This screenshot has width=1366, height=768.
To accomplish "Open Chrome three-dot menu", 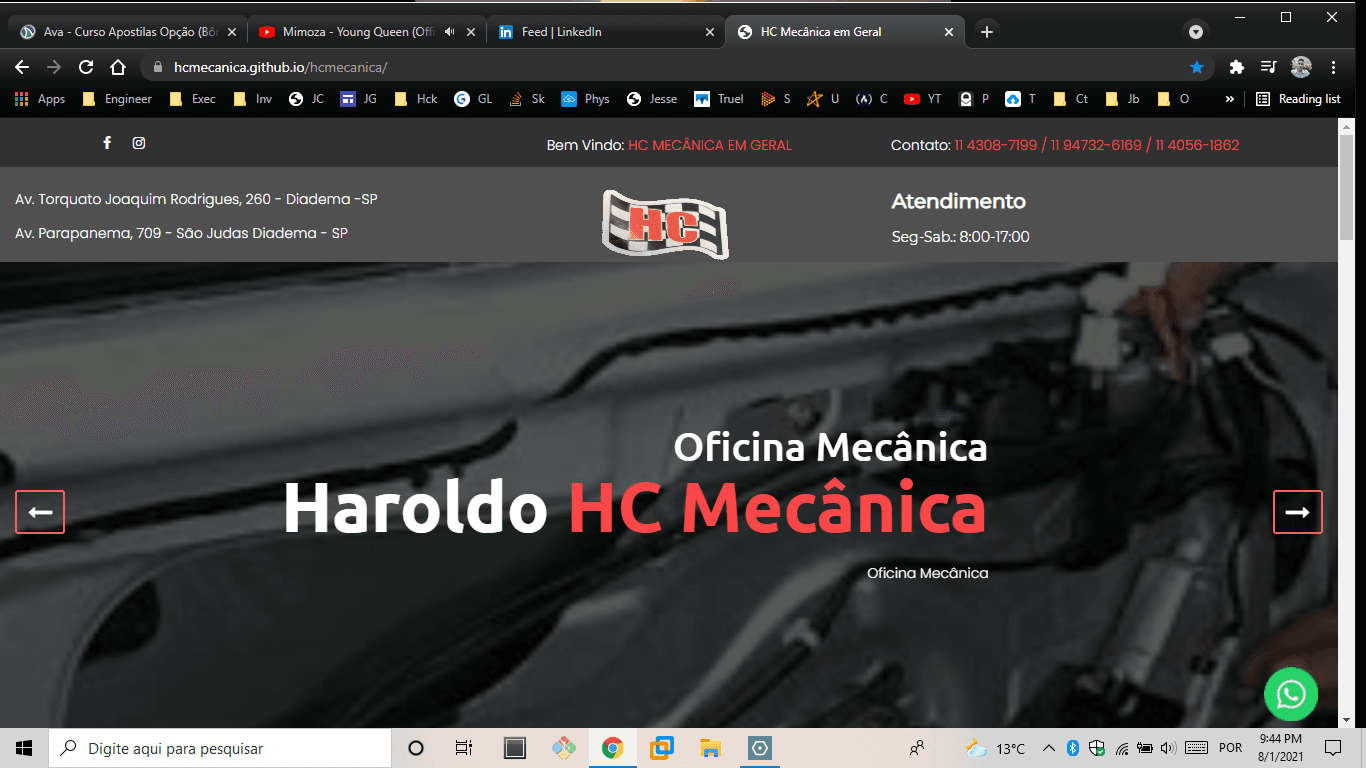I will point(1334,67).
